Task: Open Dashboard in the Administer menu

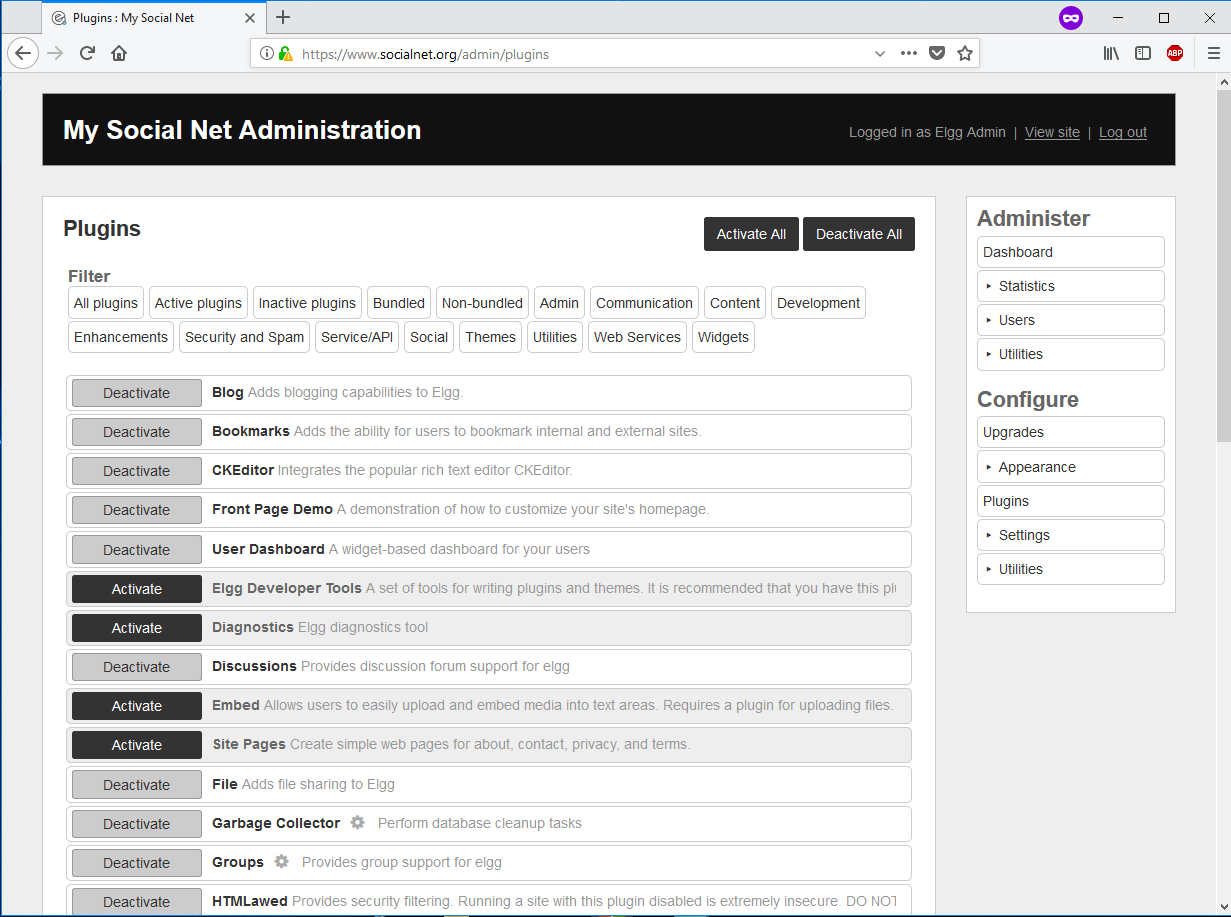Action: (1070, 252)
